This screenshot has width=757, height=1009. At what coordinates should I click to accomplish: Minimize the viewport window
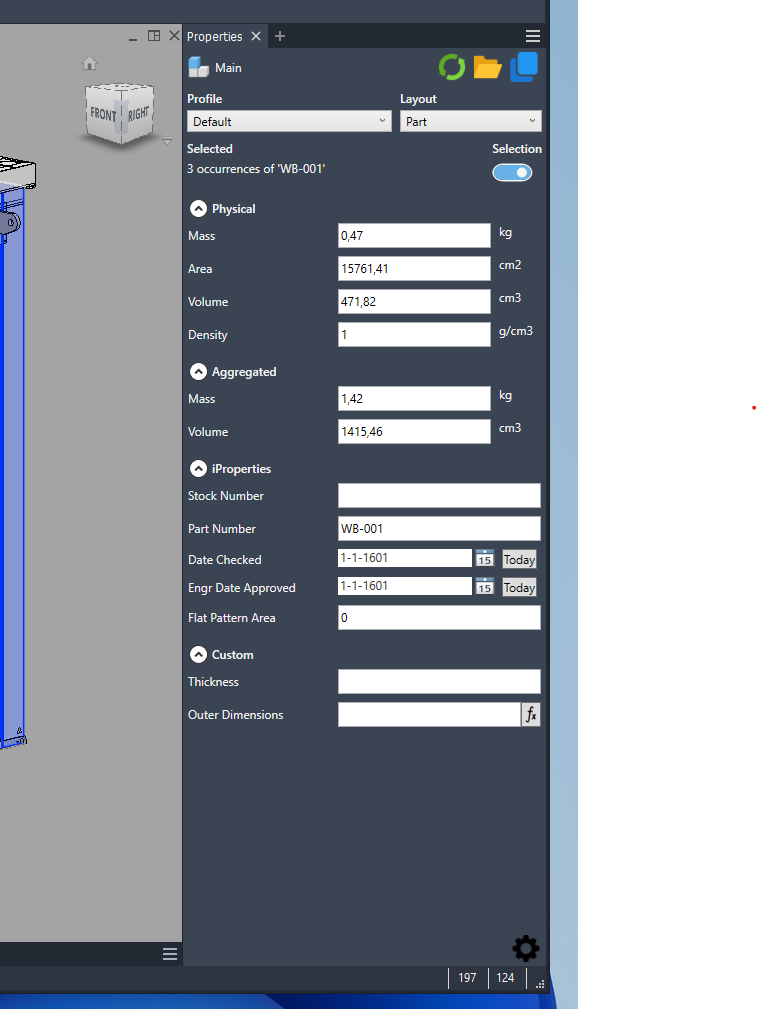click(x=133, y=37)
